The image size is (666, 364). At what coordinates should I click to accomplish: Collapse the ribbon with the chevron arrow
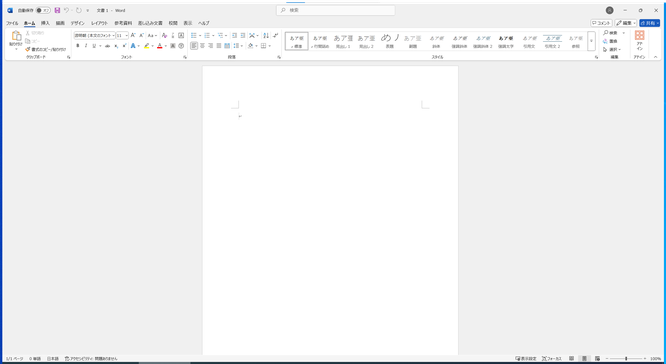pyautogui.click(x=655, y=57)
